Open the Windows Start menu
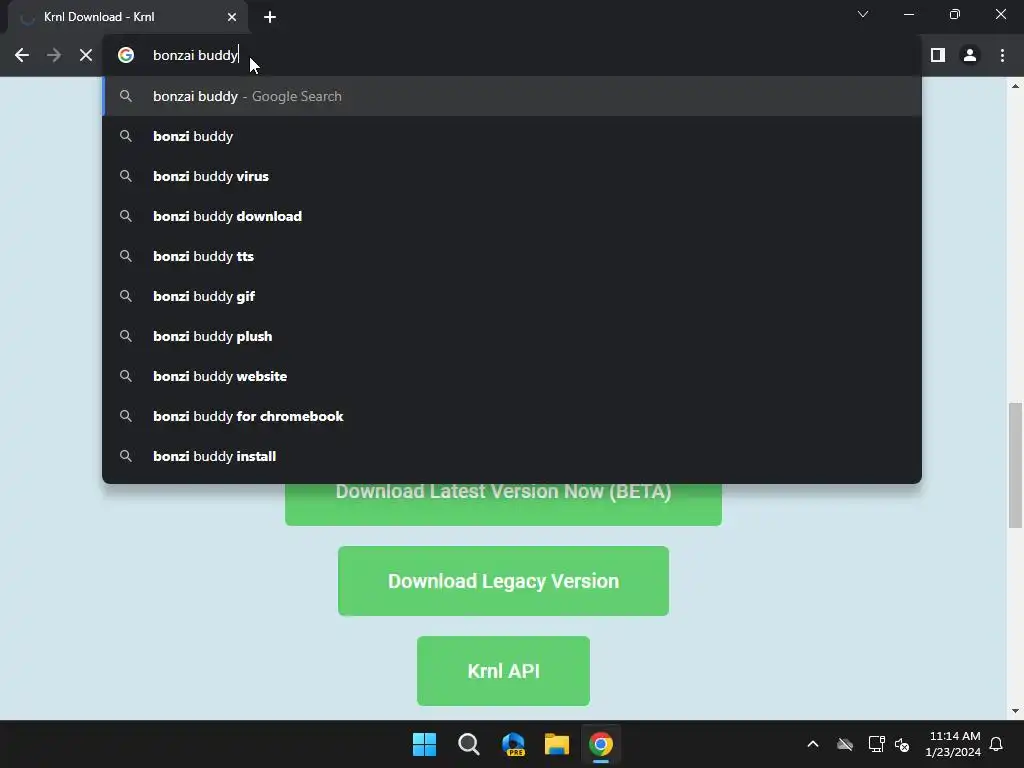Image resolution: width=1024 pixels, height=768 pixels. pos(424,744)
